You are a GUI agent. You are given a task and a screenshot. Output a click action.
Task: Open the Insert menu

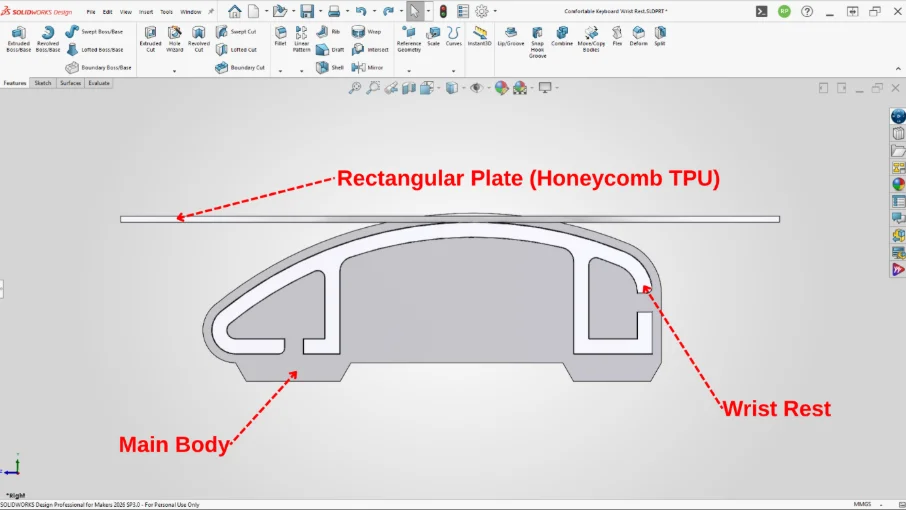tap(146, 12)
